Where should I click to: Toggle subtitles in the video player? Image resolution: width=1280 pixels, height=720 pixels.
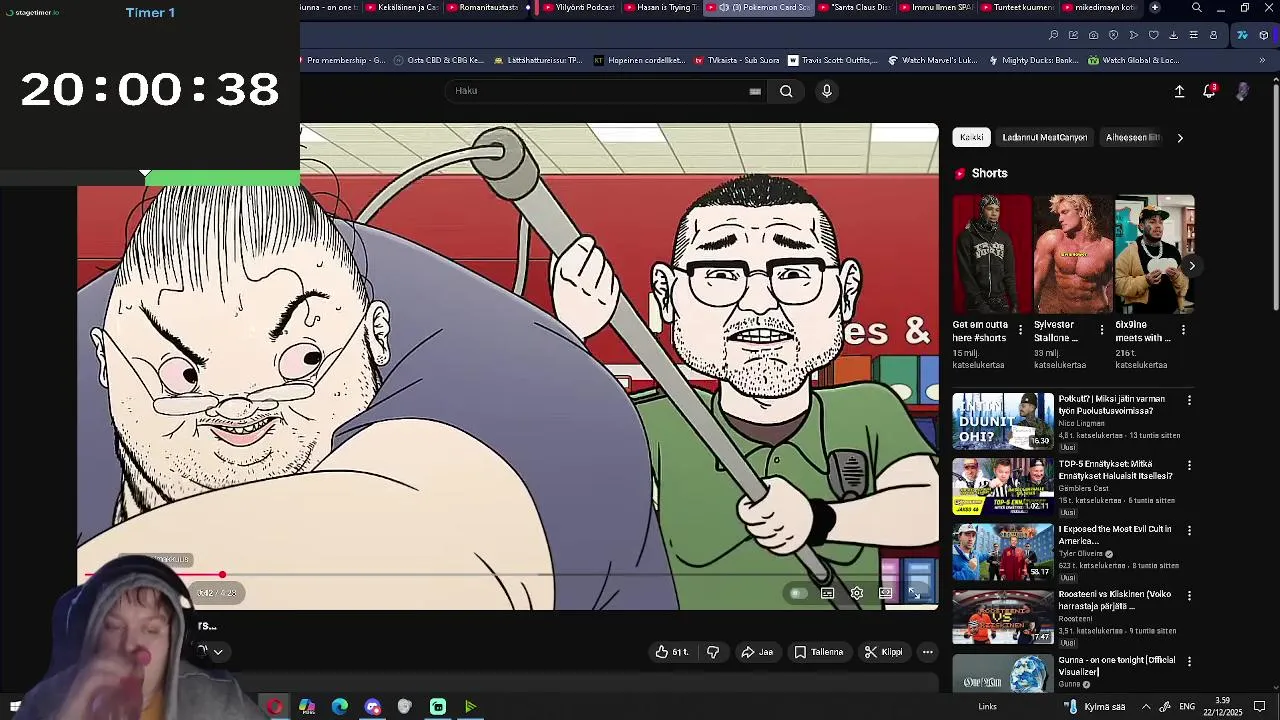[827, 593]
